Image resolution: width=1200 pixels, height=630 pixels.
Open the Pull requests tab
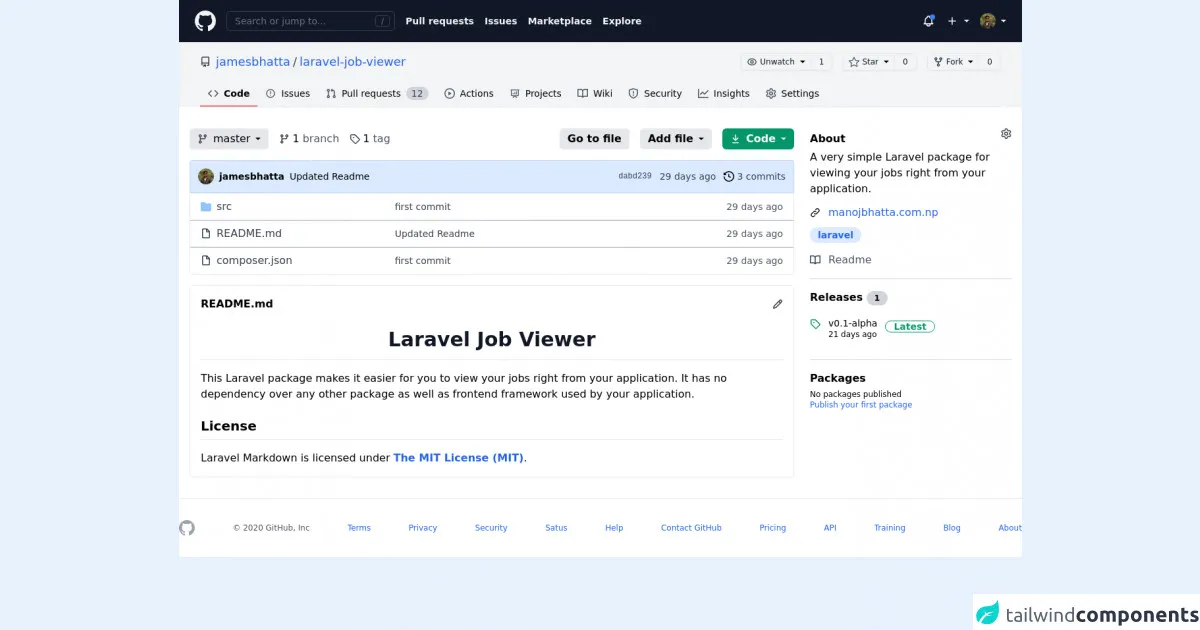click(x=370, y=94)
